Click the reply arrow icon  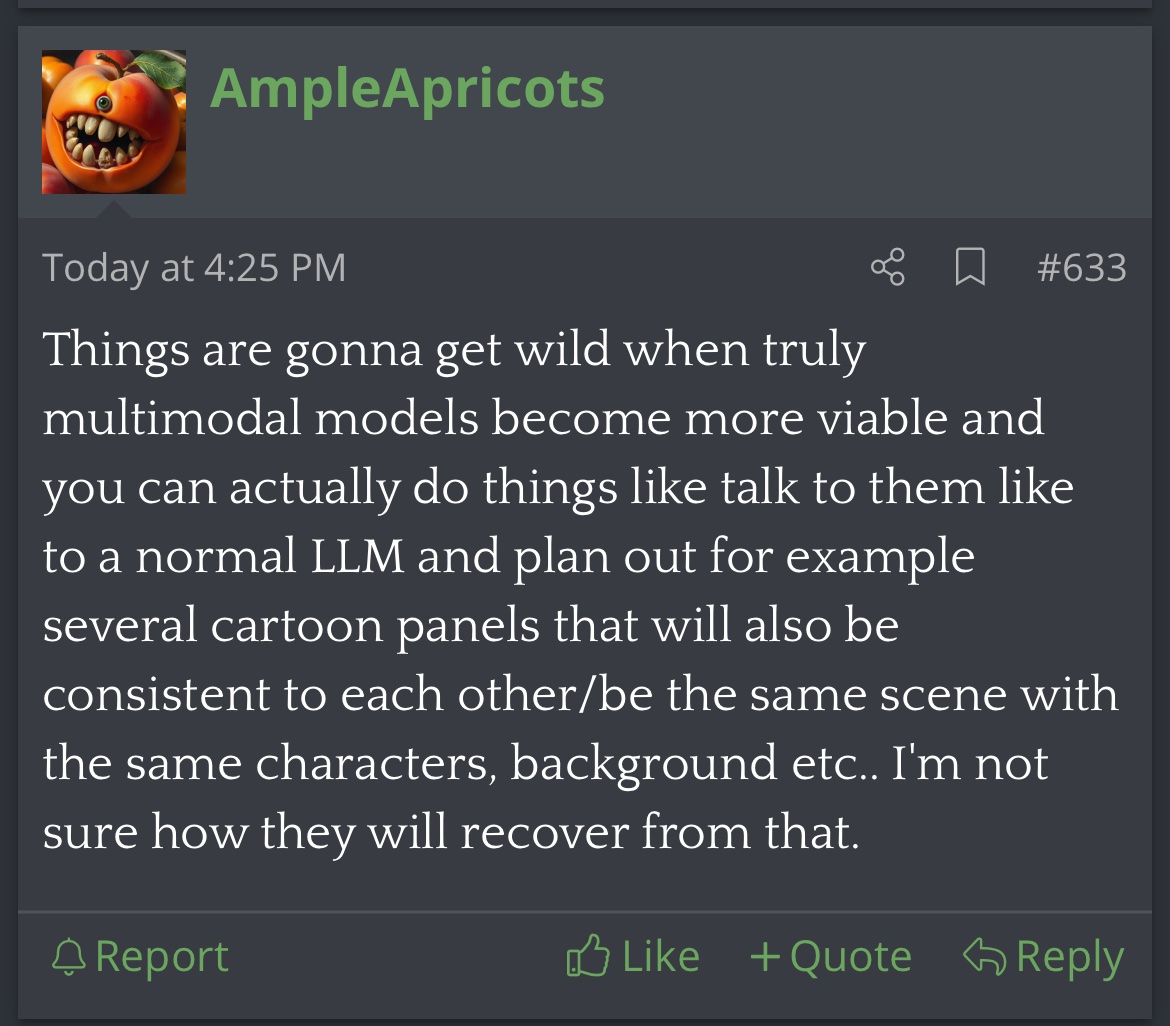tap(984, 957)
